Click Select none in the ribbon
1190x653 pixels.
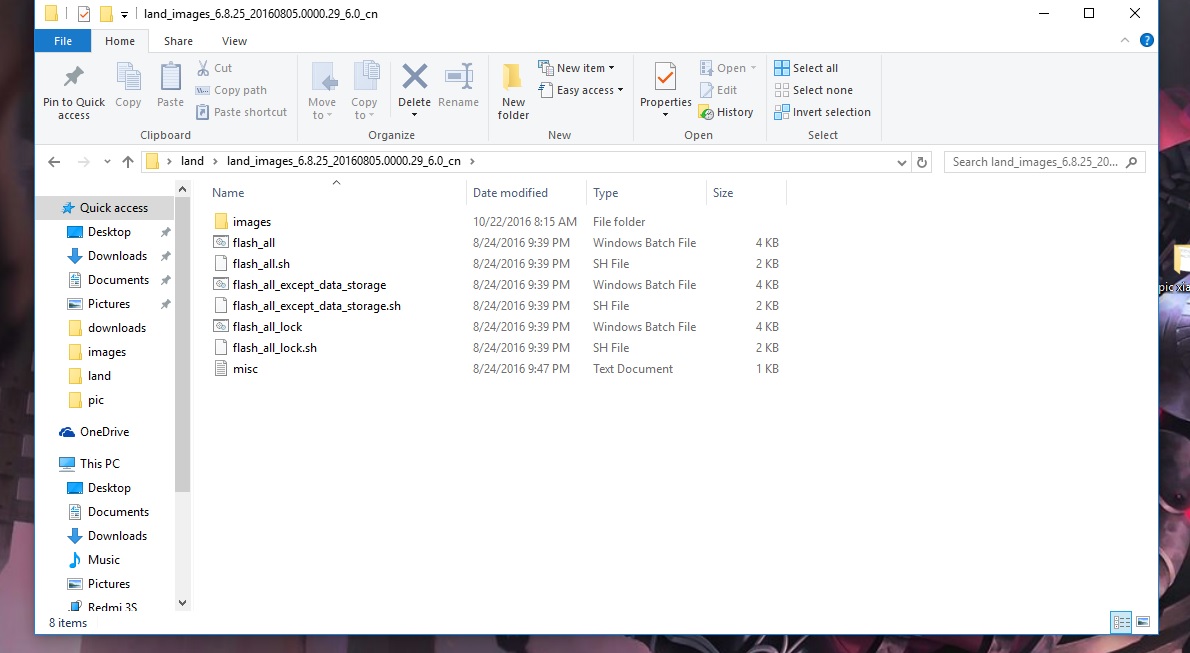[814, 90]
